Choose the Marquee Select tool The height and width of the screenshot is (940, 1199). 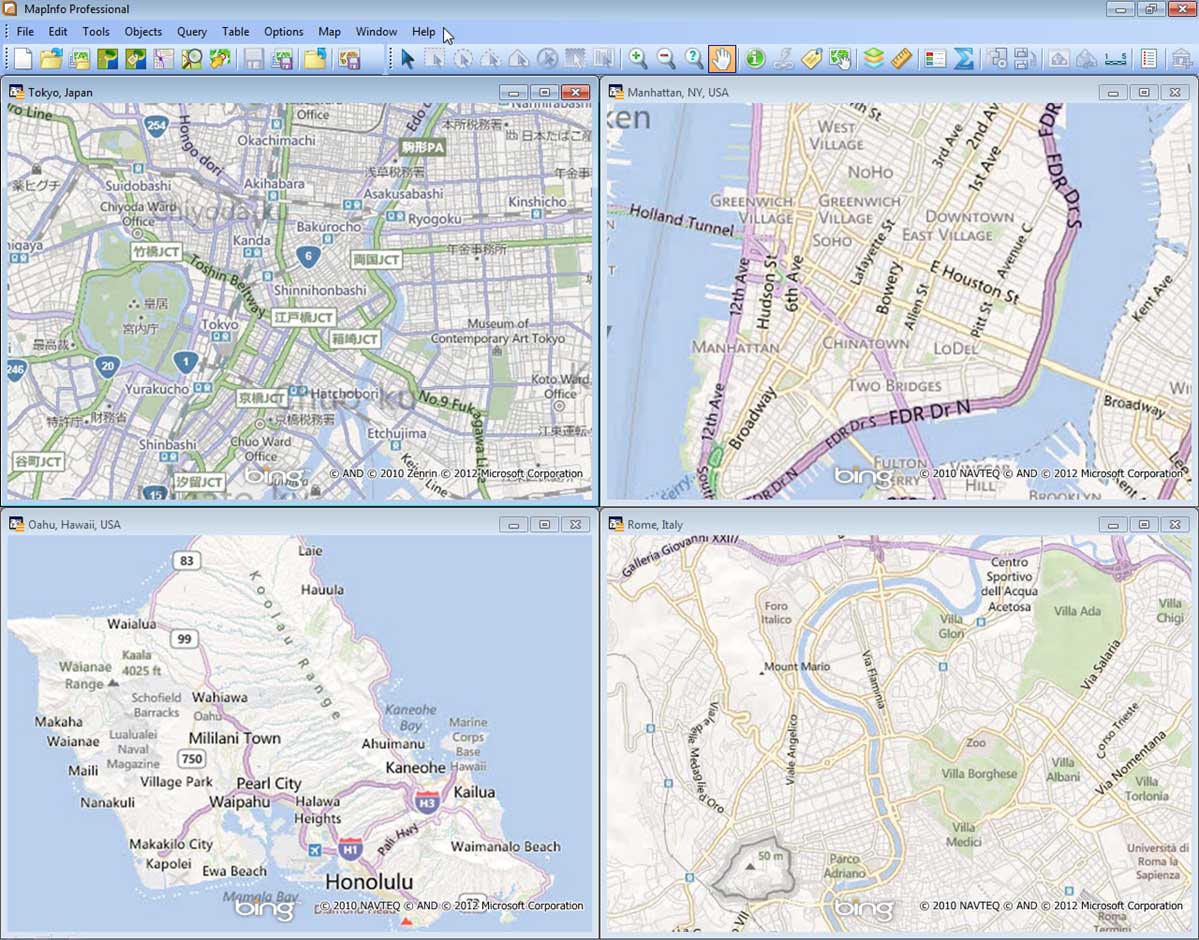click(x=434, y=59)
